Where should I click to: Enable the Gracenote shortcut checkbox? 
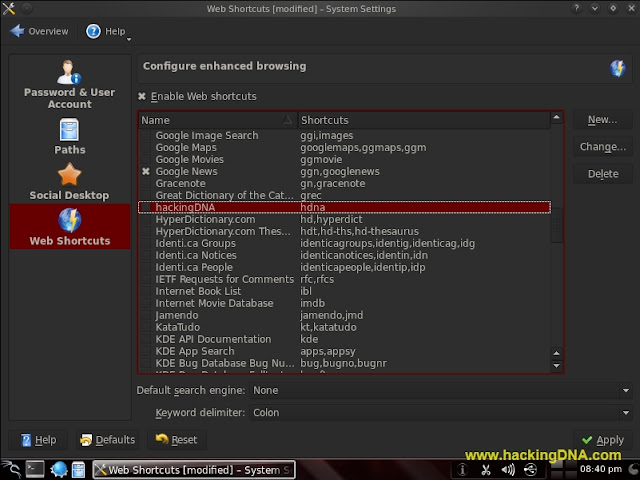(145, 183)
